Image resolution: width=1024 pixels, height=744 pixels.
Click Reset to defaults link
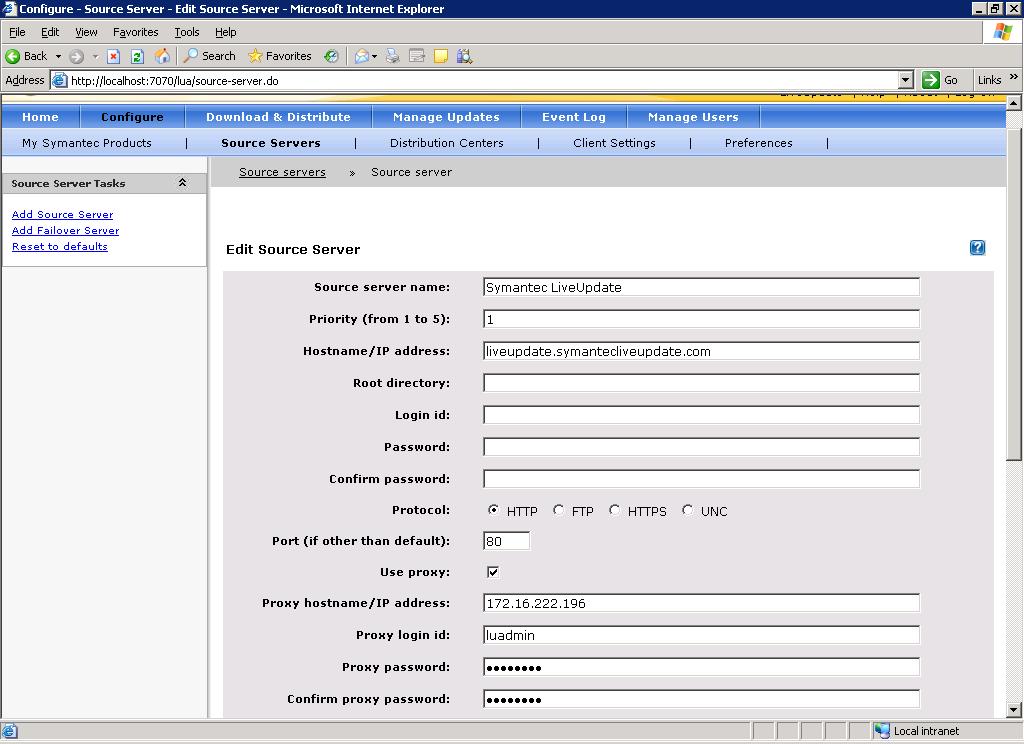[59, 246]
